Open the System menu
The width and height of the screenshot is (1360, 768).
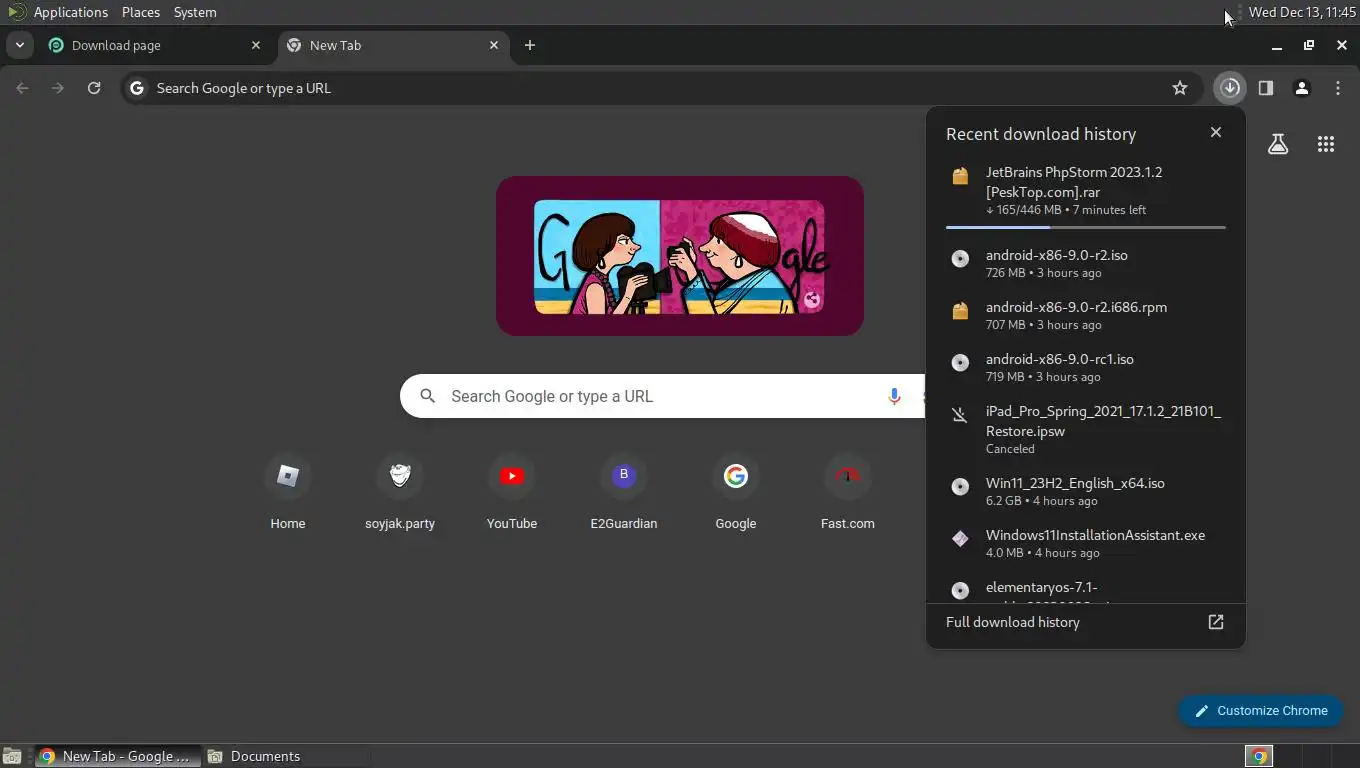pyautogui.click(x=195, y=12)
